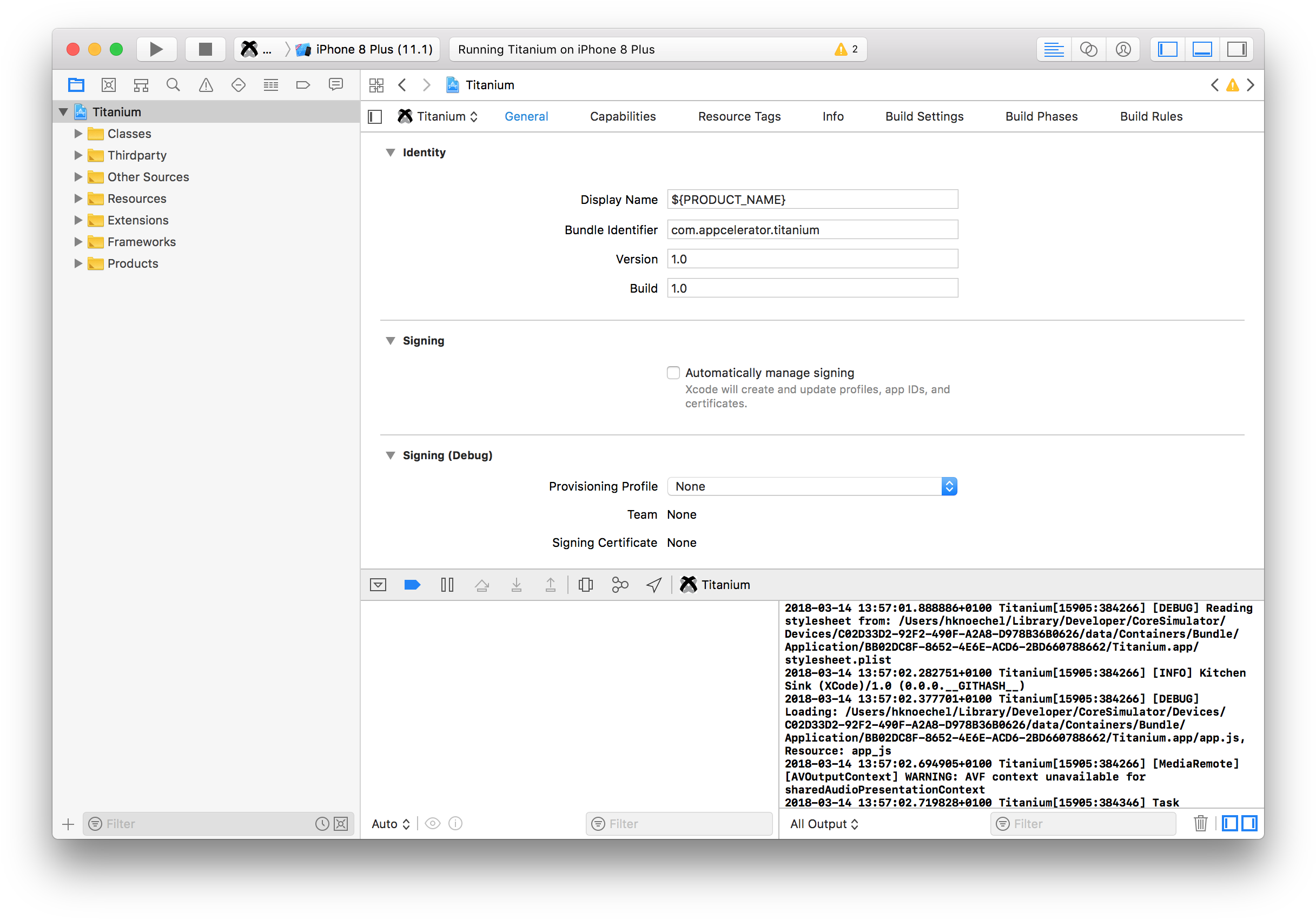Toggle the project and targets list sidebar
The height and width of the screenshot is (919, 1316).
click(x=375, y=117)
